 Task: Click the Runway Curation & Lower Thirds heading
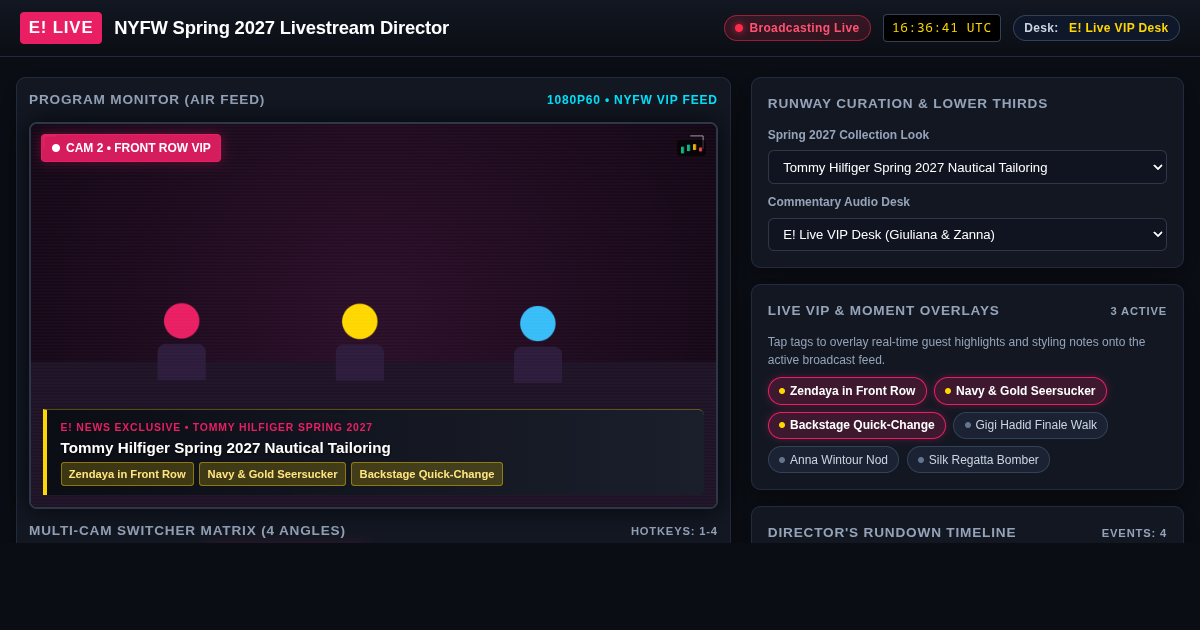click(x=908, y=104)
